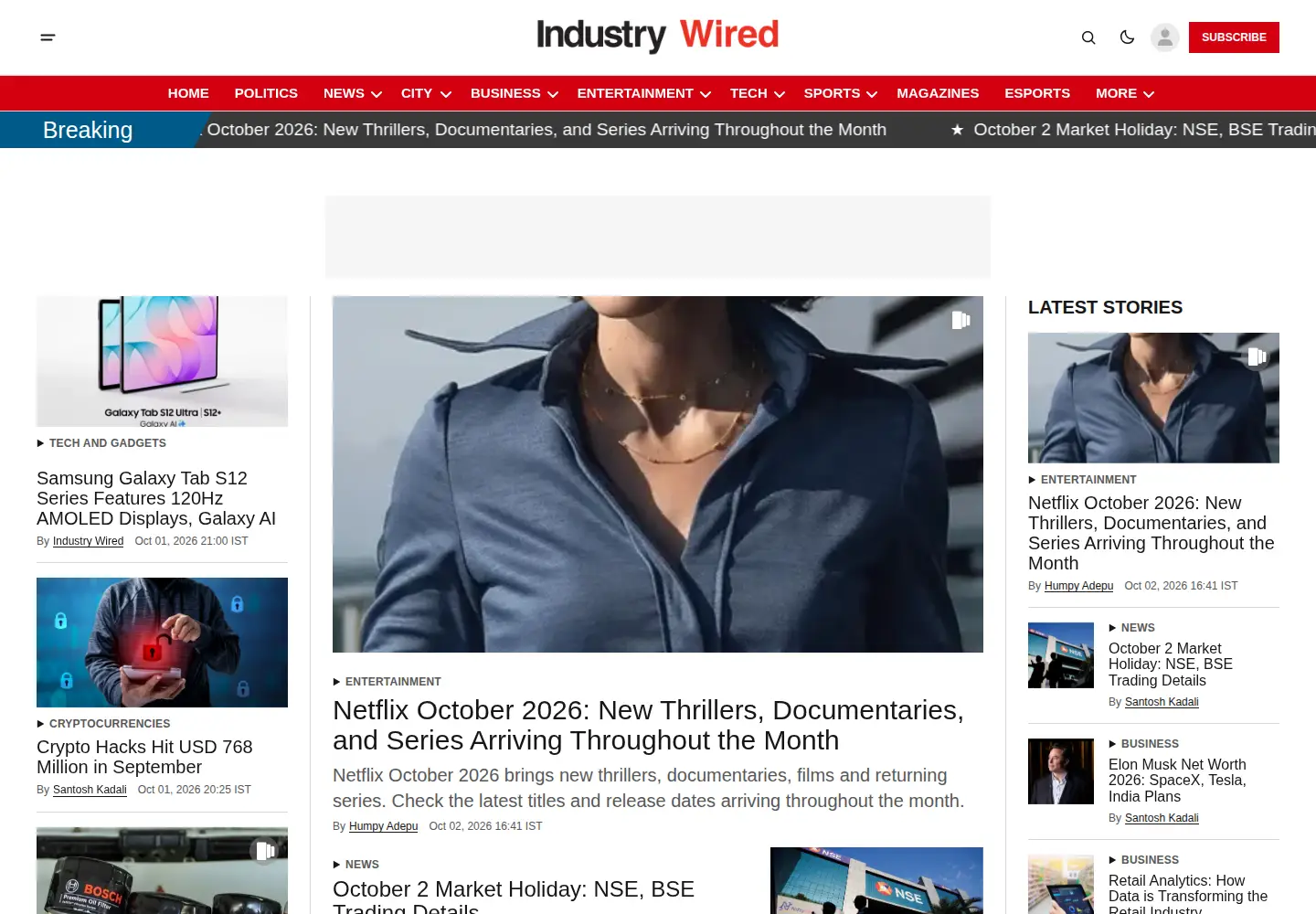Click author Santosh Kadali under Crypto Hacks article
The height and width of the screenshot is (914, 1316).
[x=90, y=790]
